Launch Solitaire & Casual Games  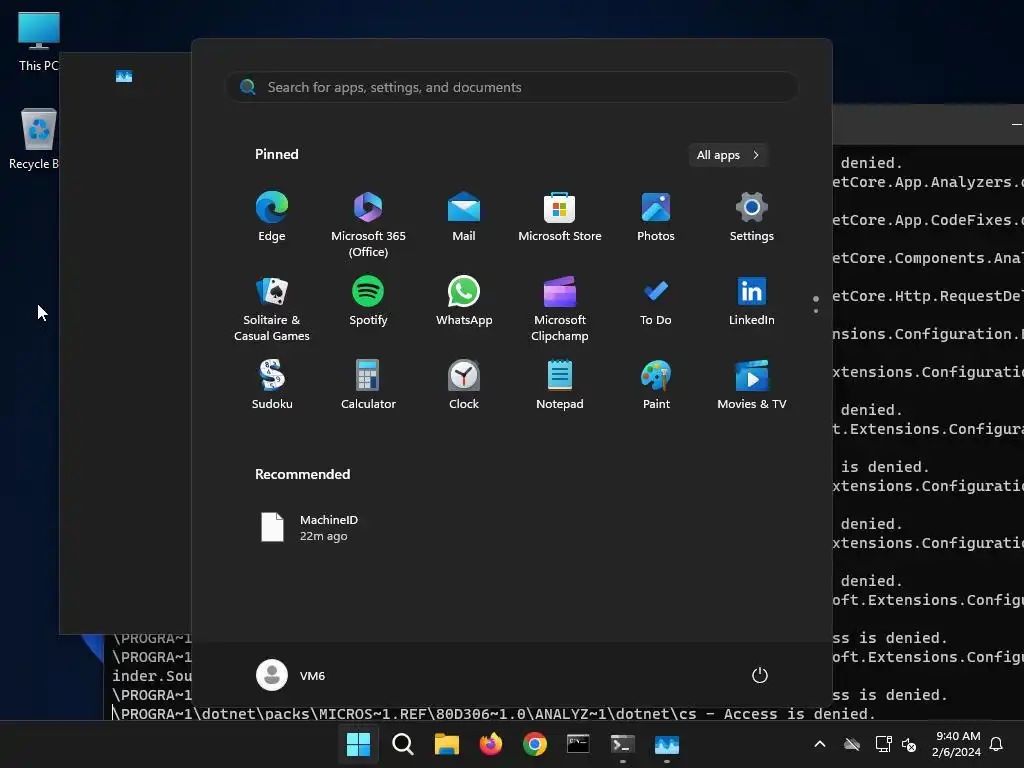pos(272,308)
